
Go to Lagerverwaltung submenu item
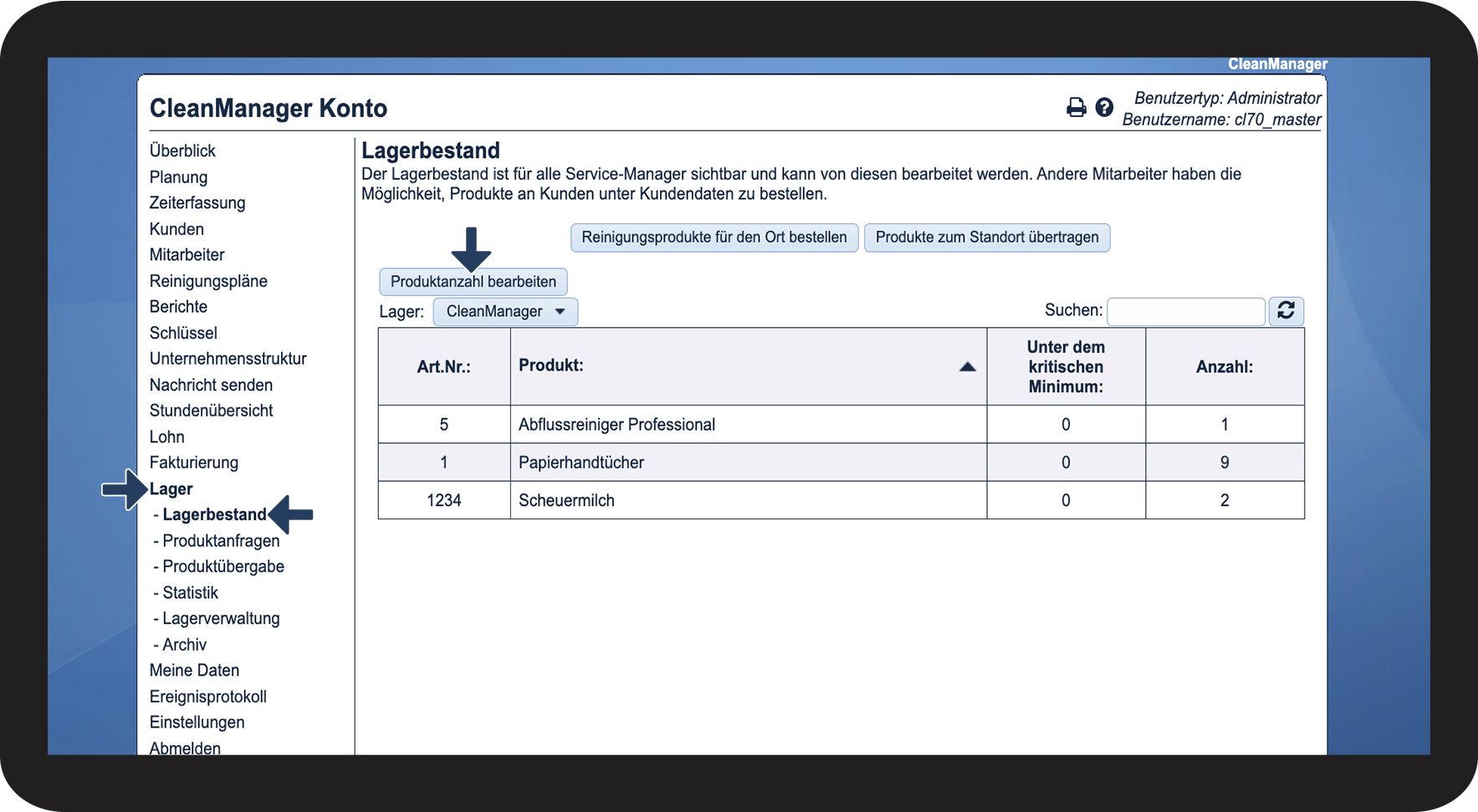point(221,619)
